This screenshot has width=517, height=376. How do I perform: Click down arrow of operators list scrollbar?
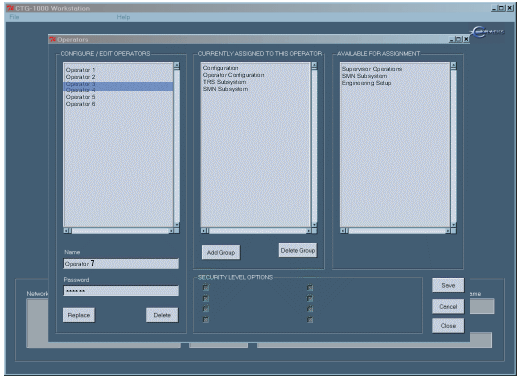(x=177, y=224)
